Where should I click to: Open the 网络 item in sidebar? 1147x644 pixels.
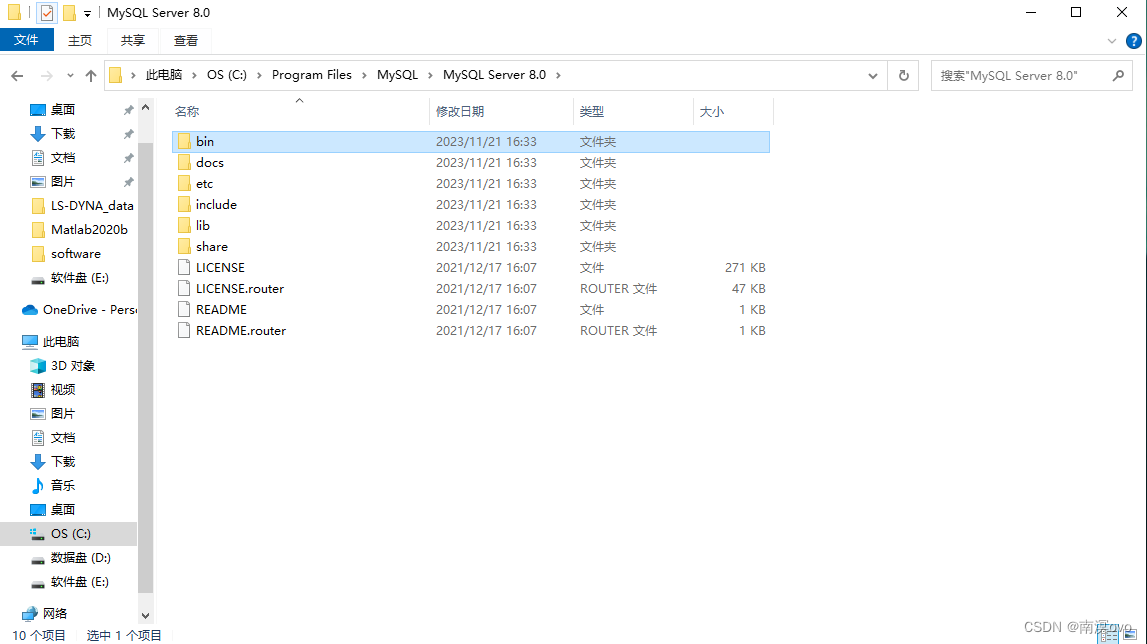tap(49, 613)
